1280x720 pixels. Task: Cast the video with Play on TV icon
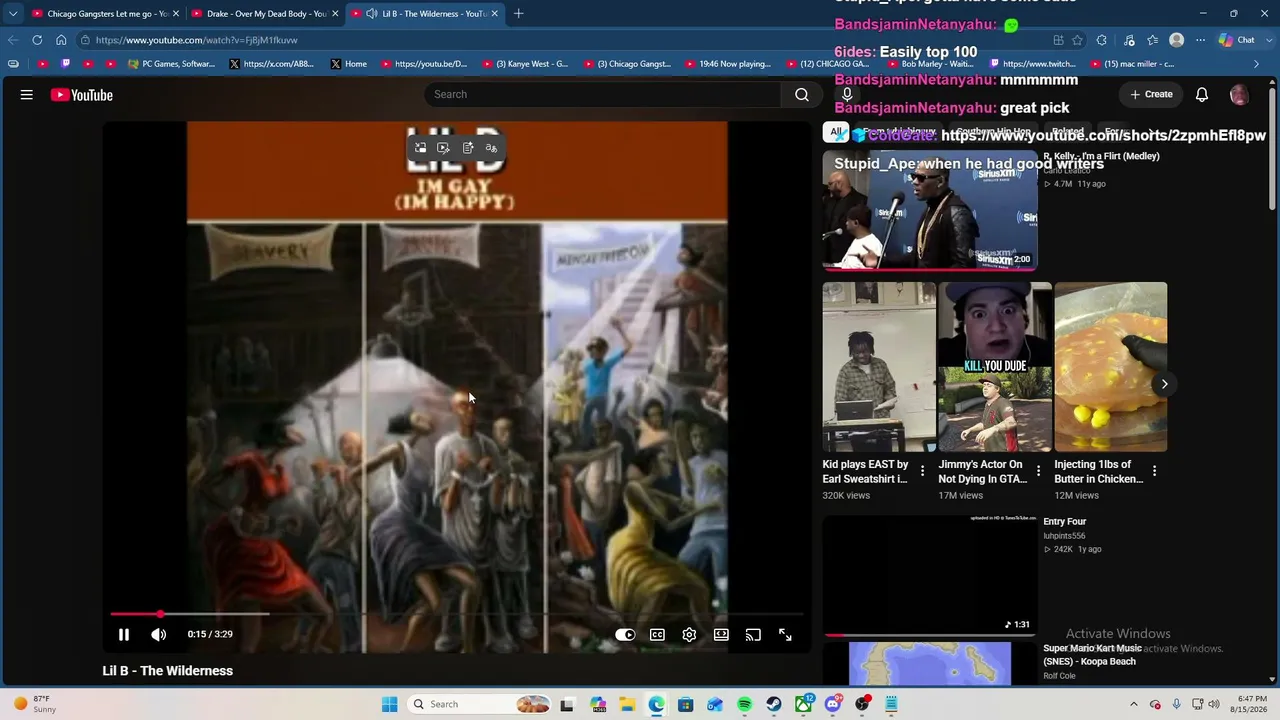tap(753, 634)
